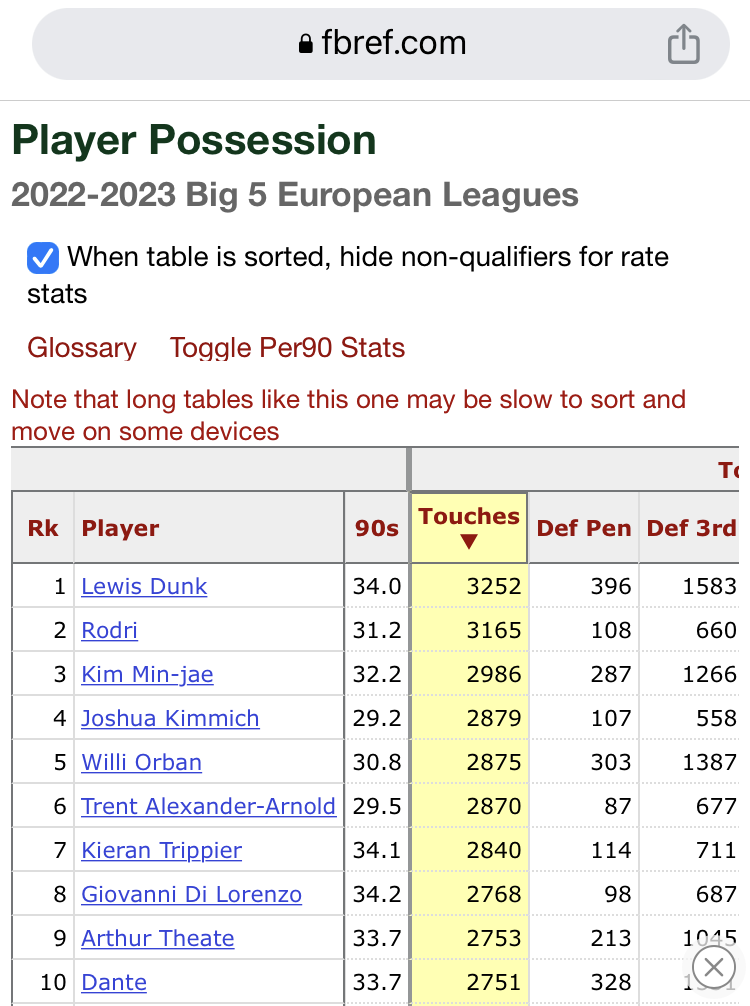Click Toggle Per90 Stats link
This screenshot has height=1006, width=750.
click(287, 348)
